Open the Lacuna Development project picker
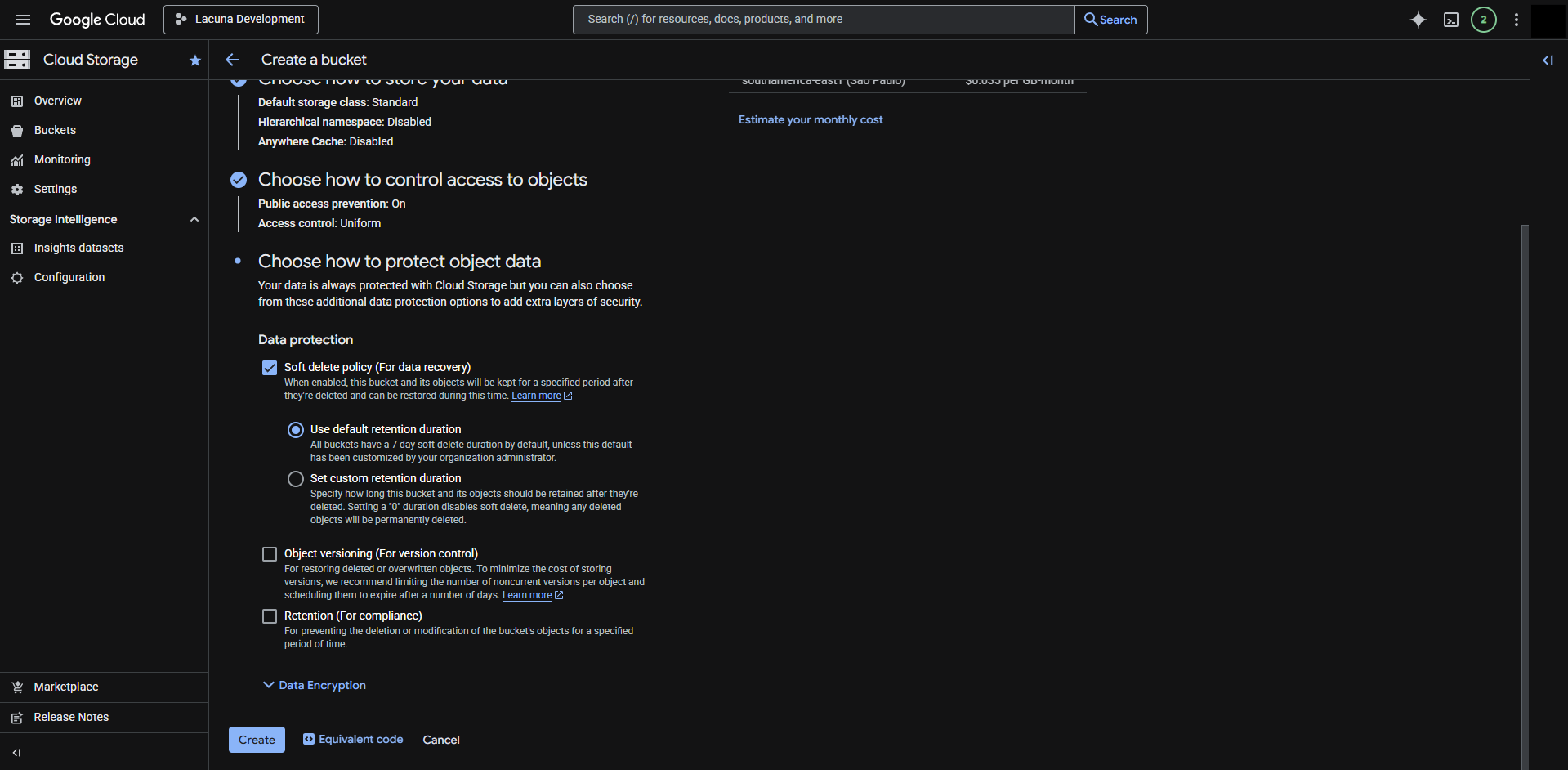The height and width of the screenshot is (770, 1568). point(241,20)
